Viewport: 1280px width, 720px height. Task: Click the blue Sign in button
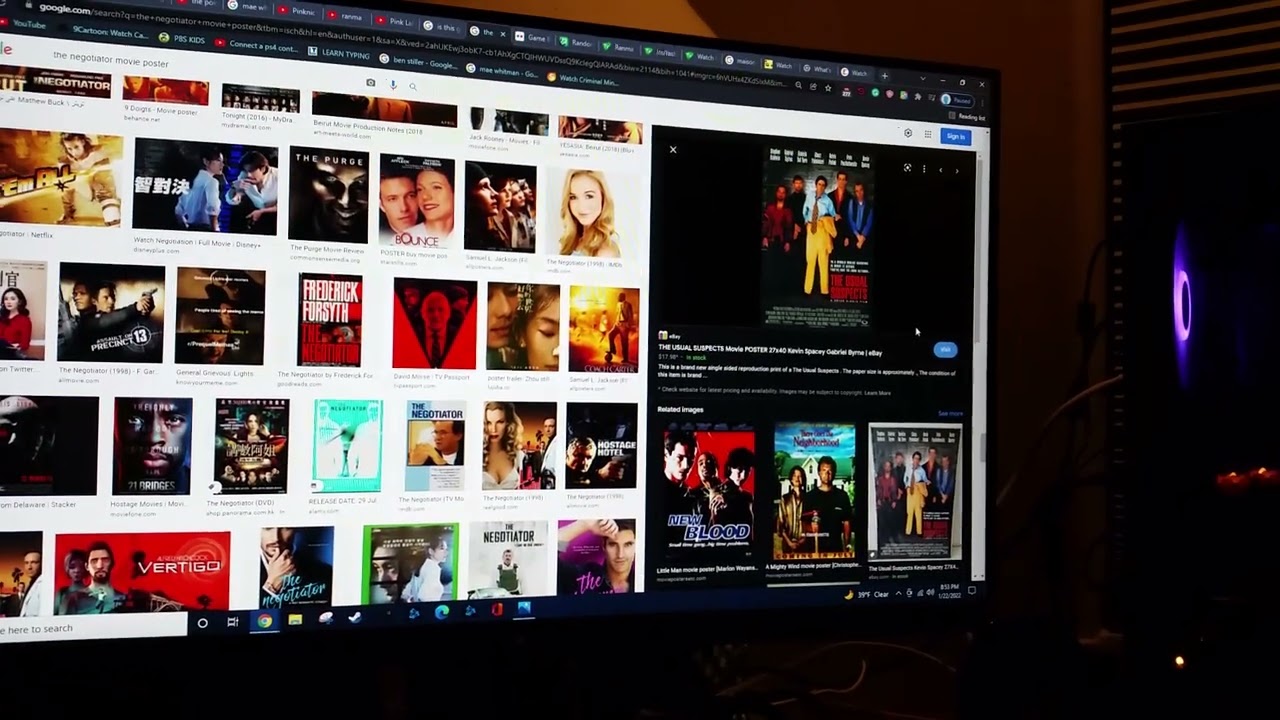tap(956, 137)
